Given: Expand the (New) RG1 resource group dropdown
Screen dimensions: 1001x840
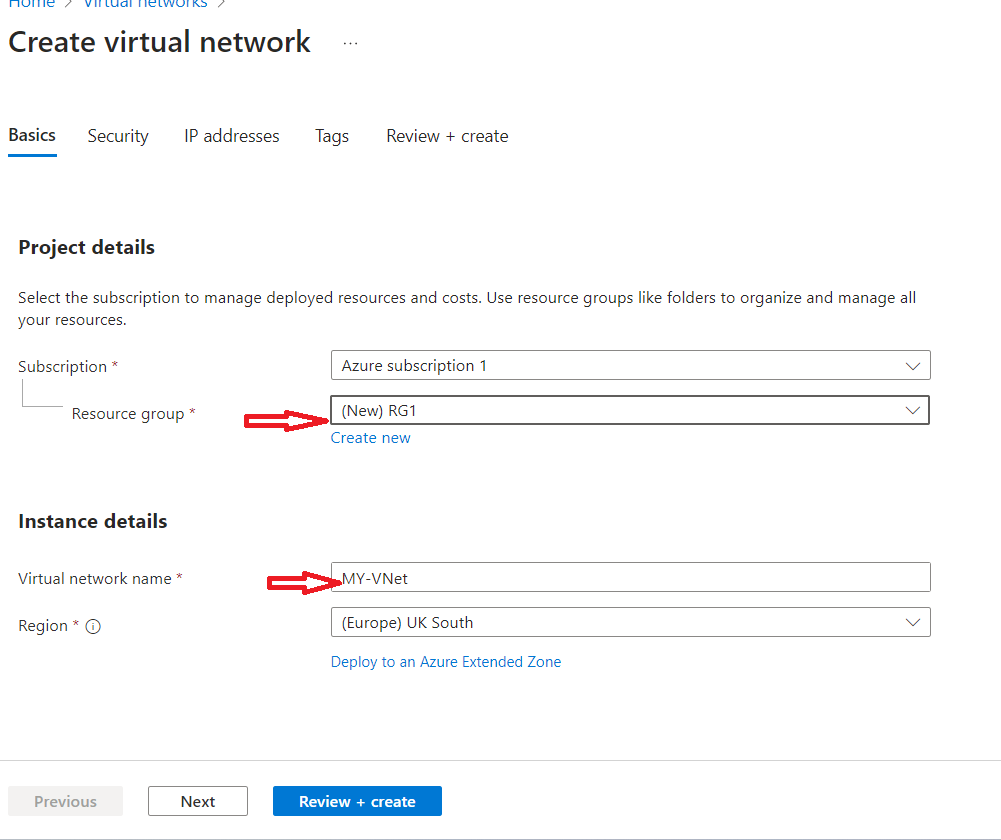Looking at the screenshot, I should [x=630, y=410].
